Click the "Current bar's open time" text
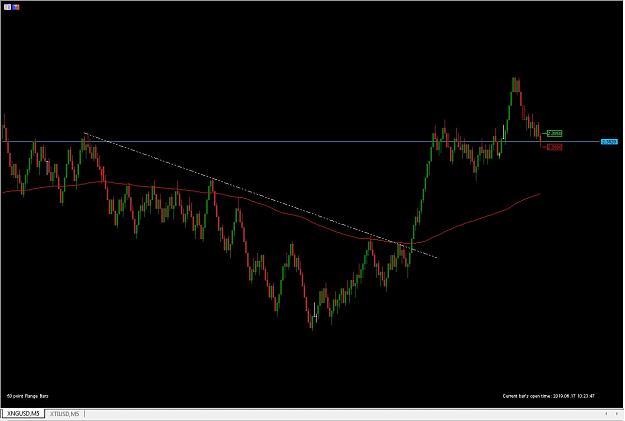Screen dimensions: 625x421 coord(548,396)
